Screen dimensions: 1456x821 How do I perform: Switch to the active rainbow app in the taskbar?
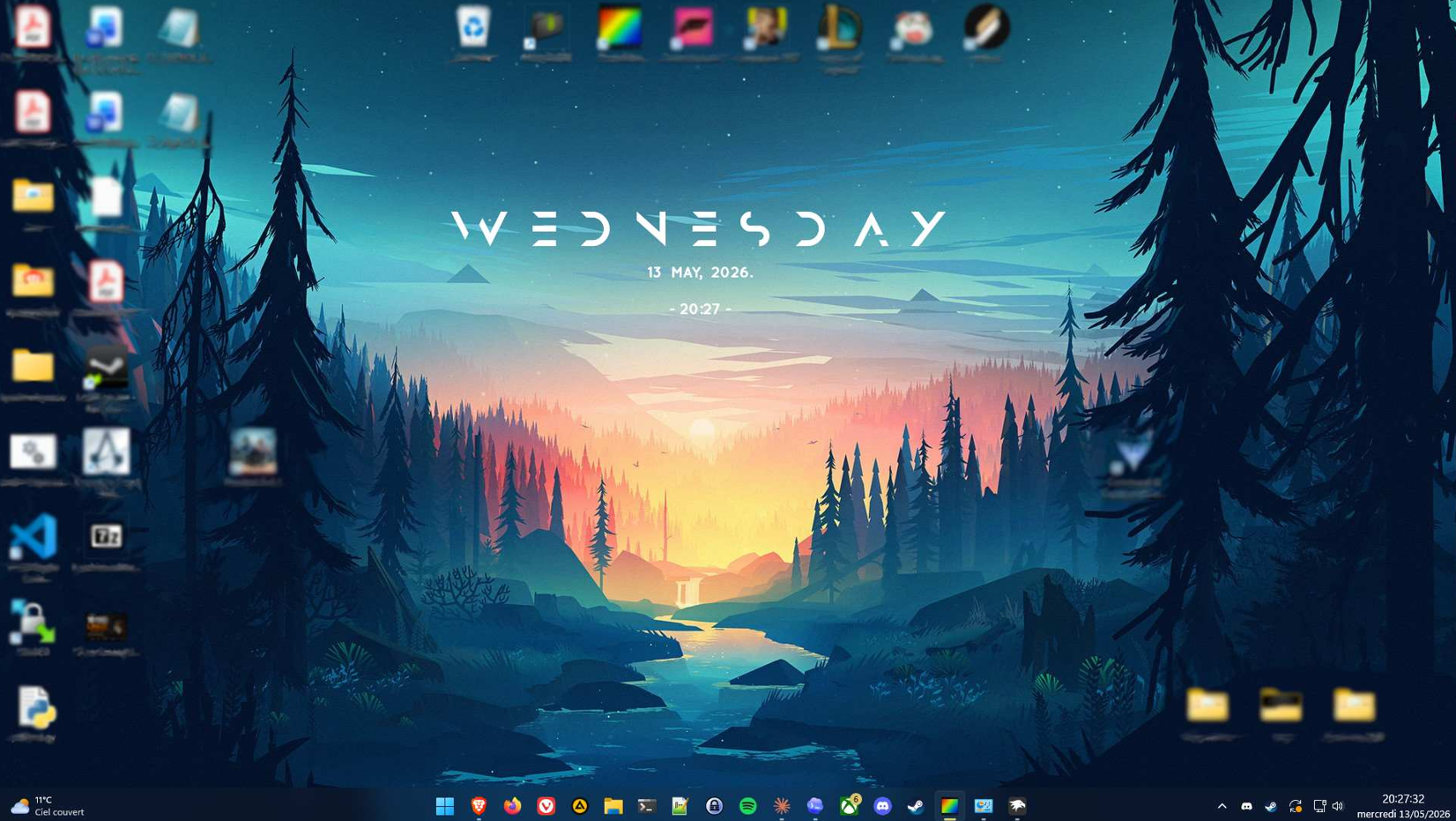[949, 806]
